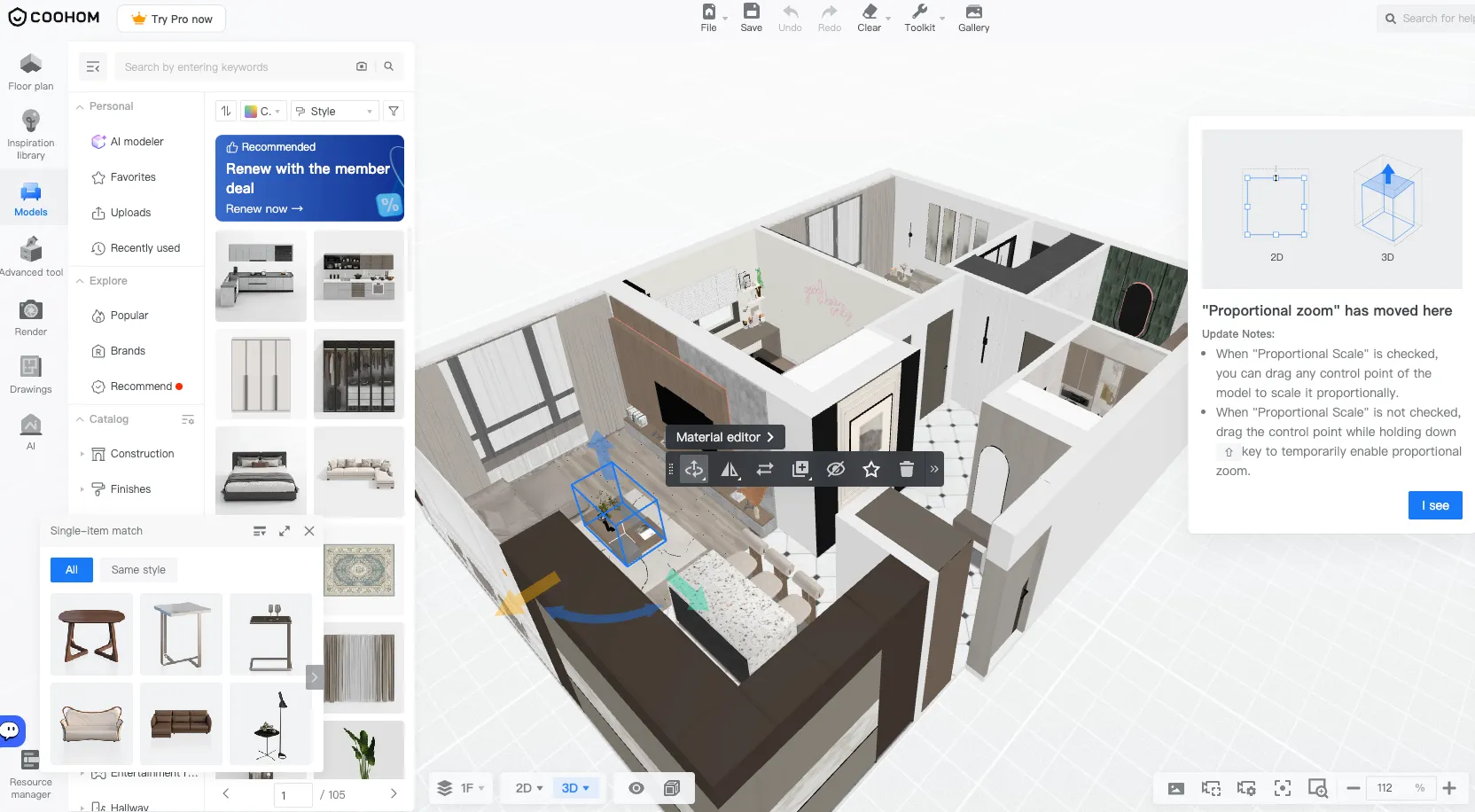Open Brands

point(119,351)
